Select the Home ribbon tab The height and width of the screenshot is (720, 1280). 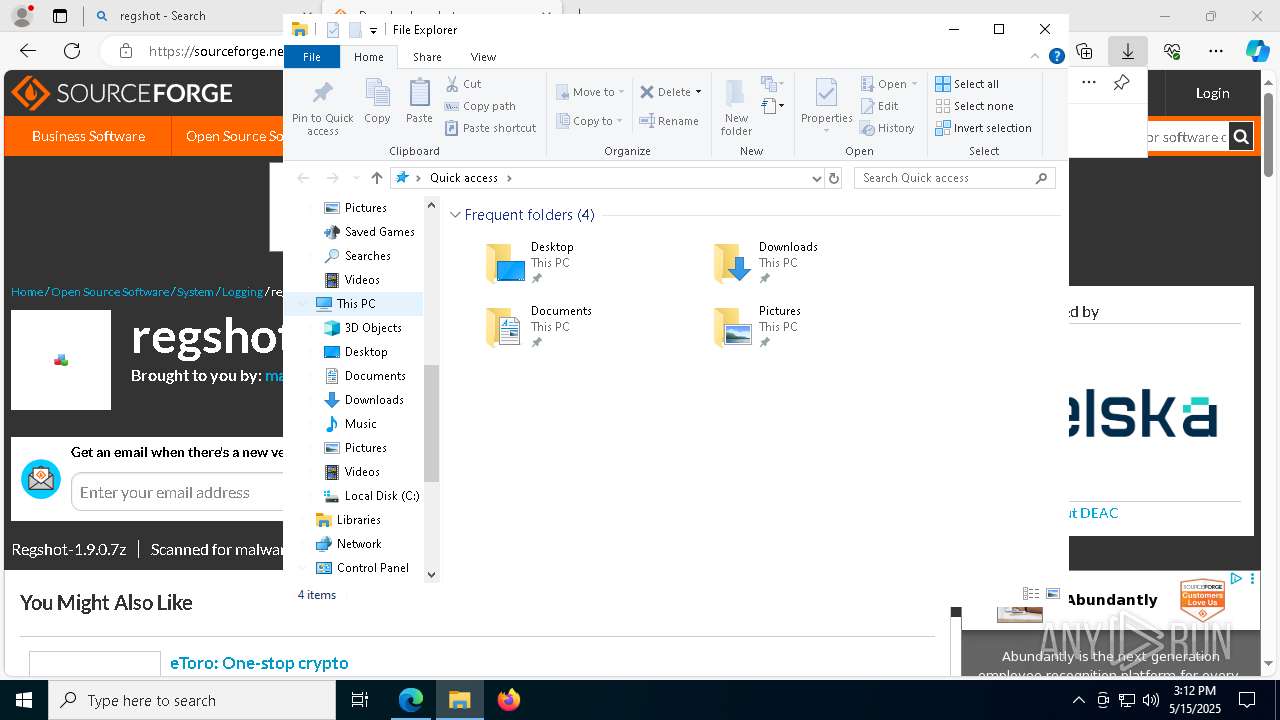(x=368, y=57)
